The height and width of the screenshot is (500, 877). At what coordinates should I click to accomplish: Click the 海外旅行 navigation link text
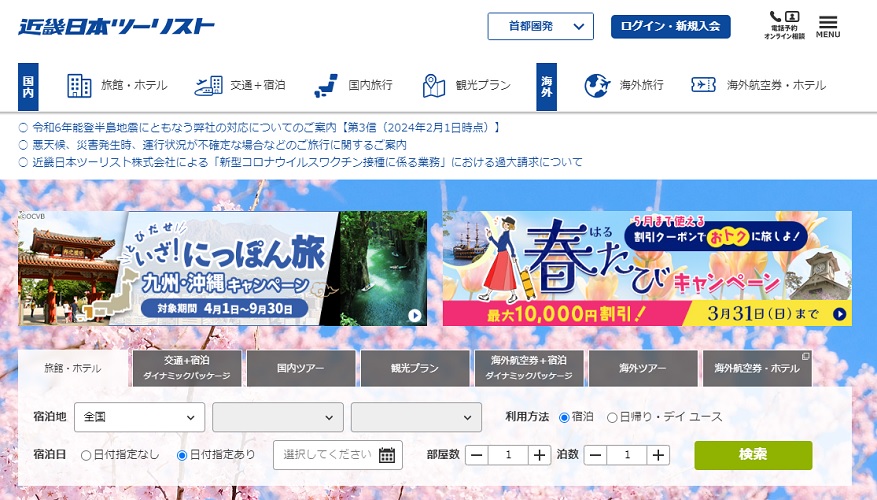point(642,85)
